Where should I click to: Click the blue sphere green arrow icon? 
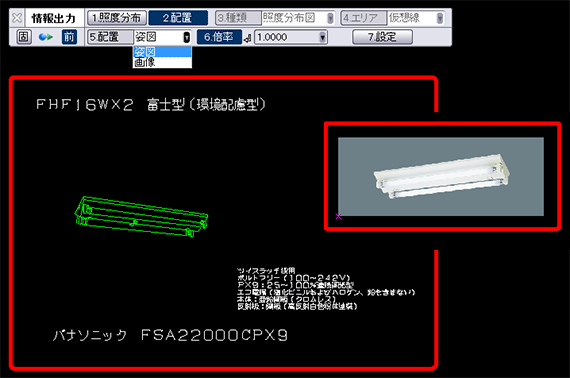tap(46, 37)
